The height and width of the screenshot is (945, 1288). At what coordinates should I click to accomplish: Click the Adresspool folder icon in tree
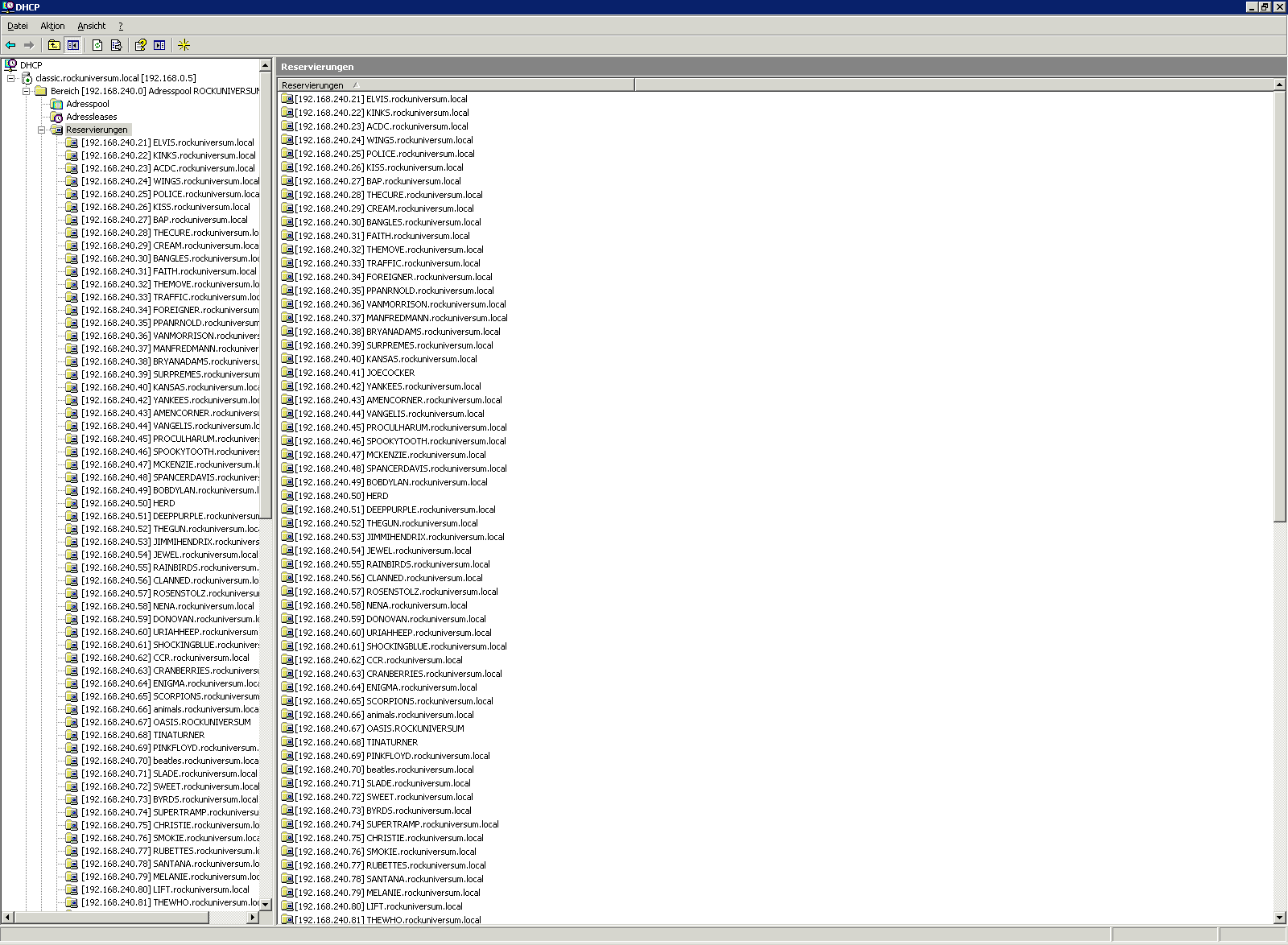[x=56, y=104]
